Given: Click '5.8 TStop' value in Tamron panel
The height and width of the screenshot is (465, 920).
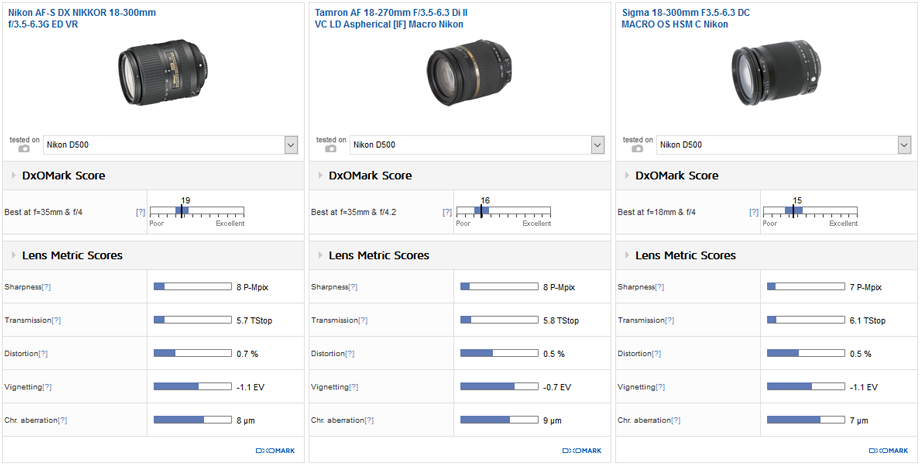Looking at the screenshot, I should 561,321.
